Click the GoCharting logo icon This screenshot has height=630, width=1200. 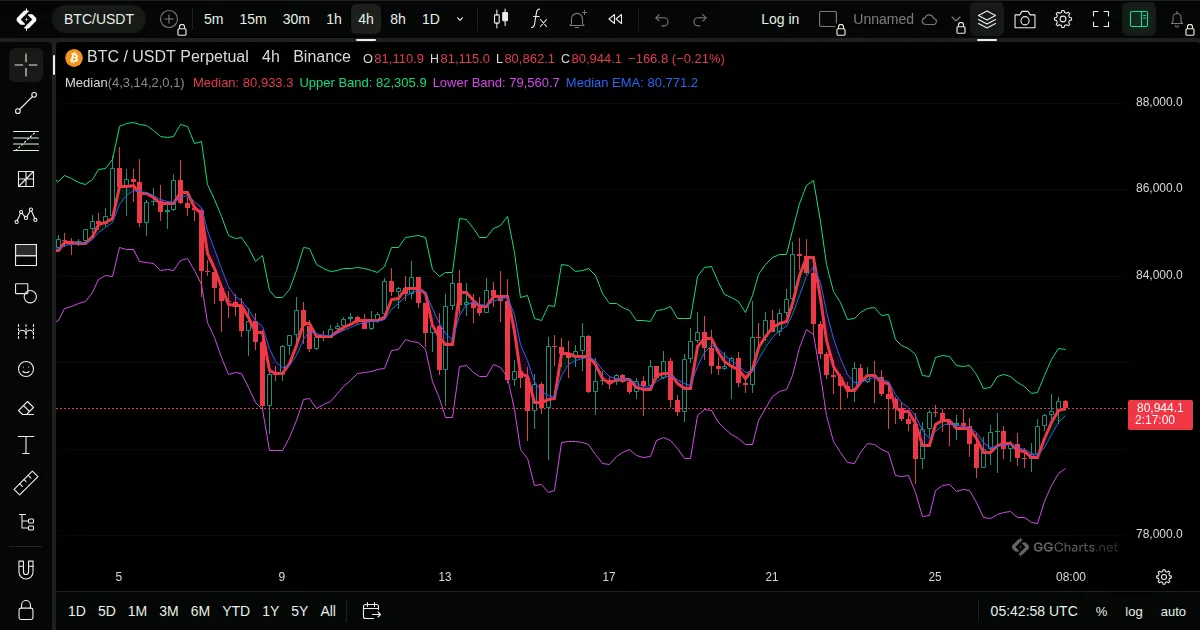pos(26,19)
